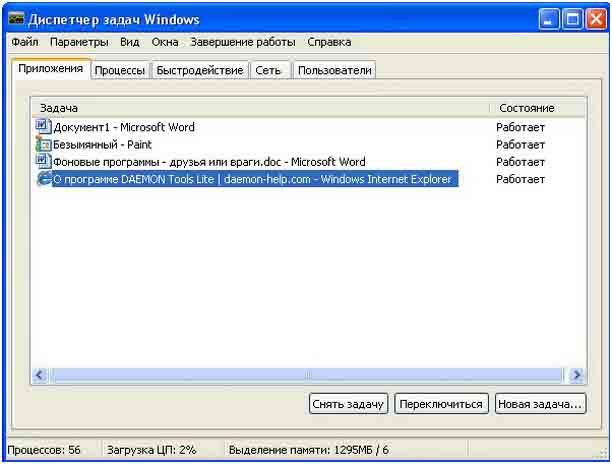Image resolution: width=612 pixels, height=464 pixels.
Task: Switch to the Быстродействие tab
Action: (200, 70)
